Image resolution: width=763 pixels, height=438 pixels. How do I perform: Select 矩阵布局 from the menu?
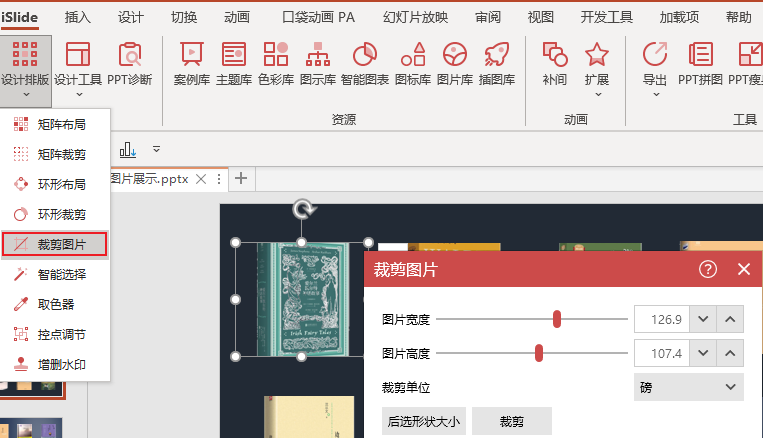click(55, 125)
